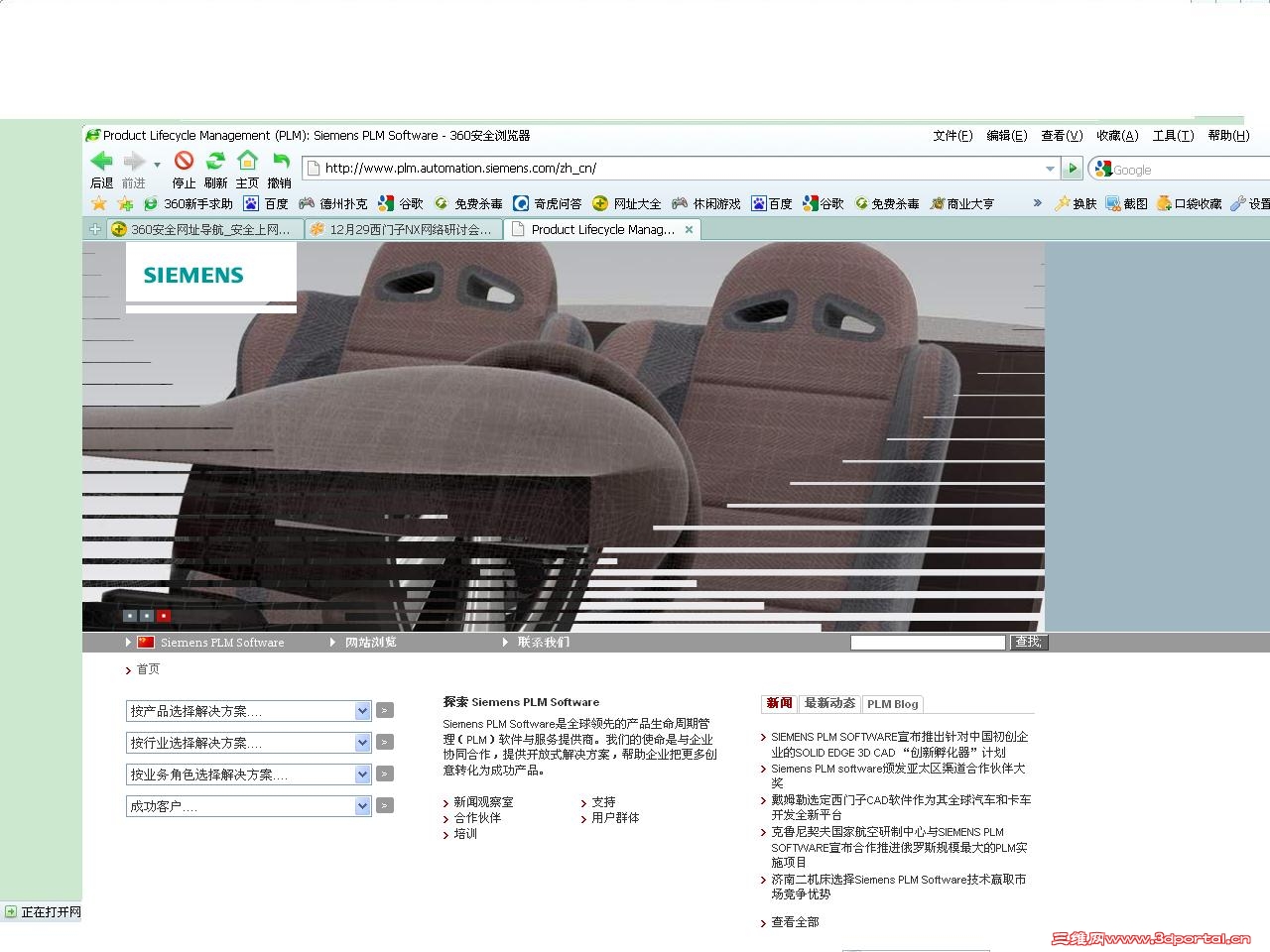Click the yellow favorites star icon

coord(99,203)
